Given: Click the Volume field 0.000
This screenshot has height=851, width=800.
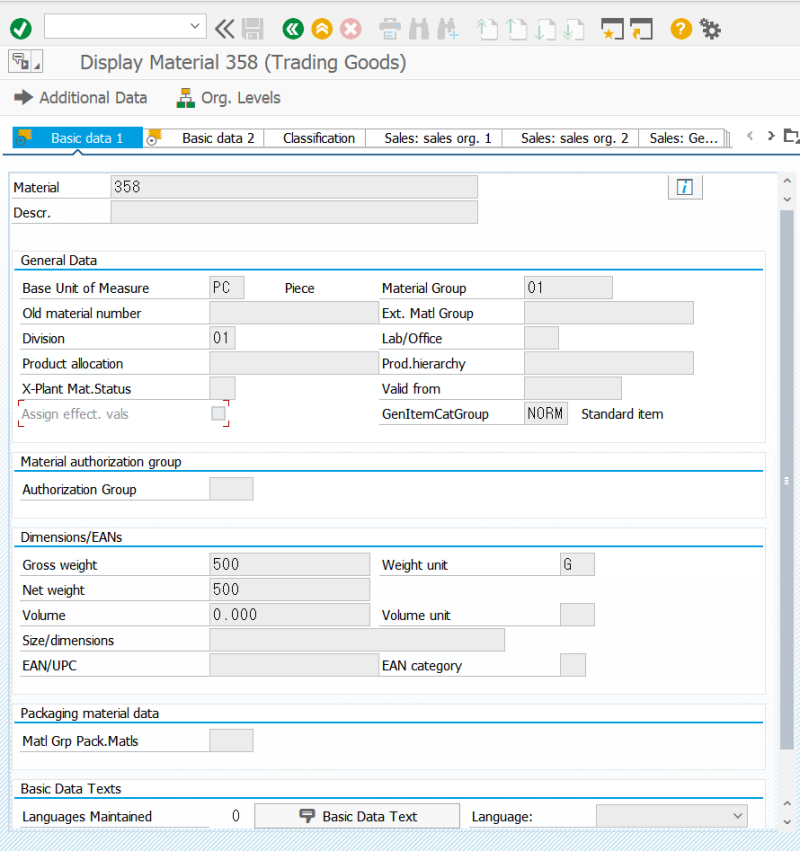Looking at the screenshot, I should (x=290, y=614).
